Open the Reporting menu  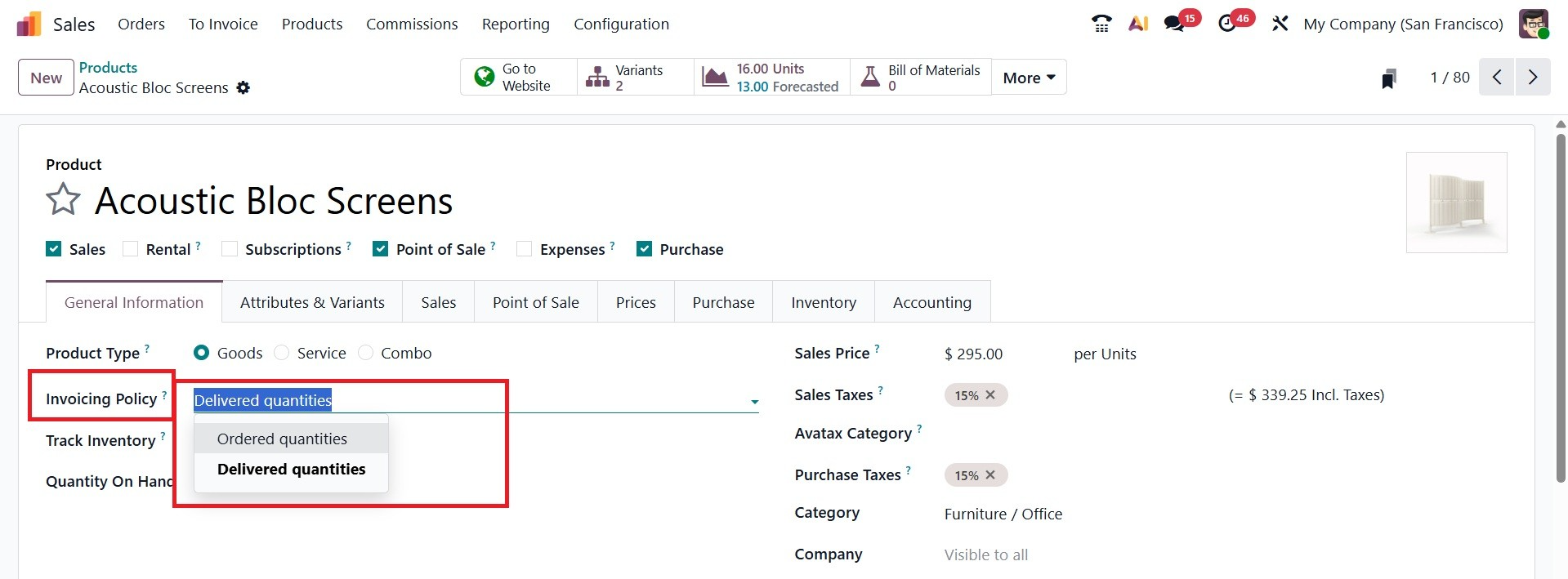pyautogui.click(x=516, y=24)
